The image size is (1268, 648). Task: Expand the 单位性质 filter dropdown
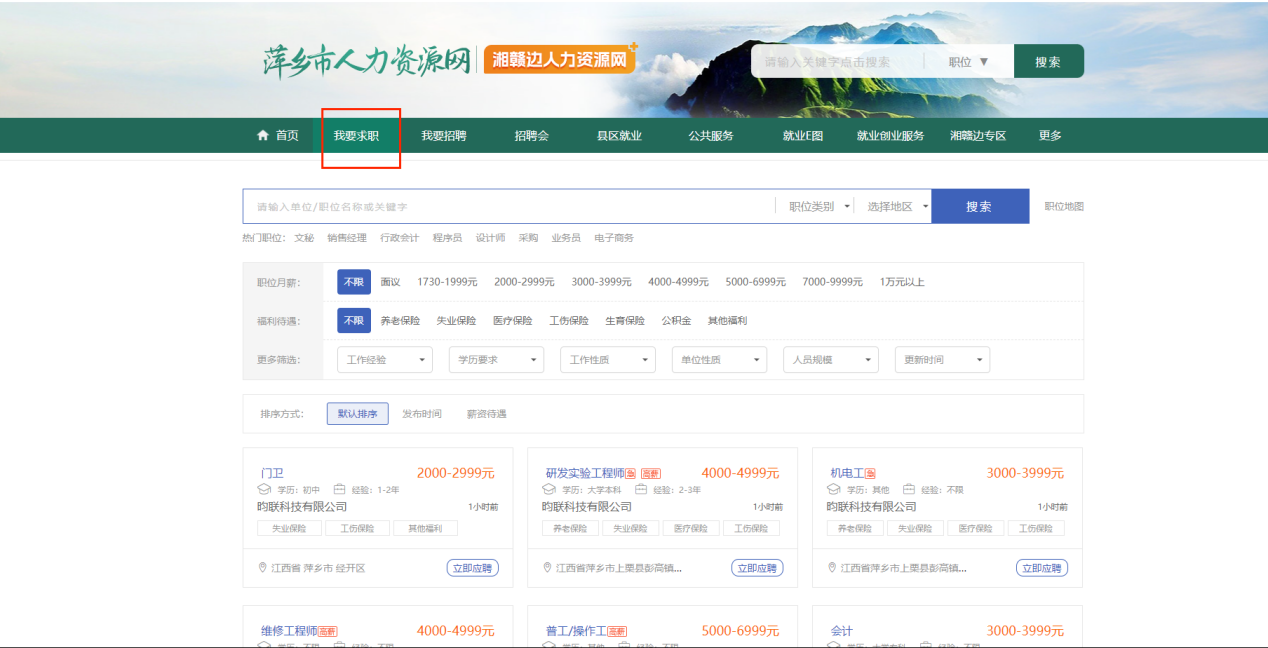coord(719,360)
